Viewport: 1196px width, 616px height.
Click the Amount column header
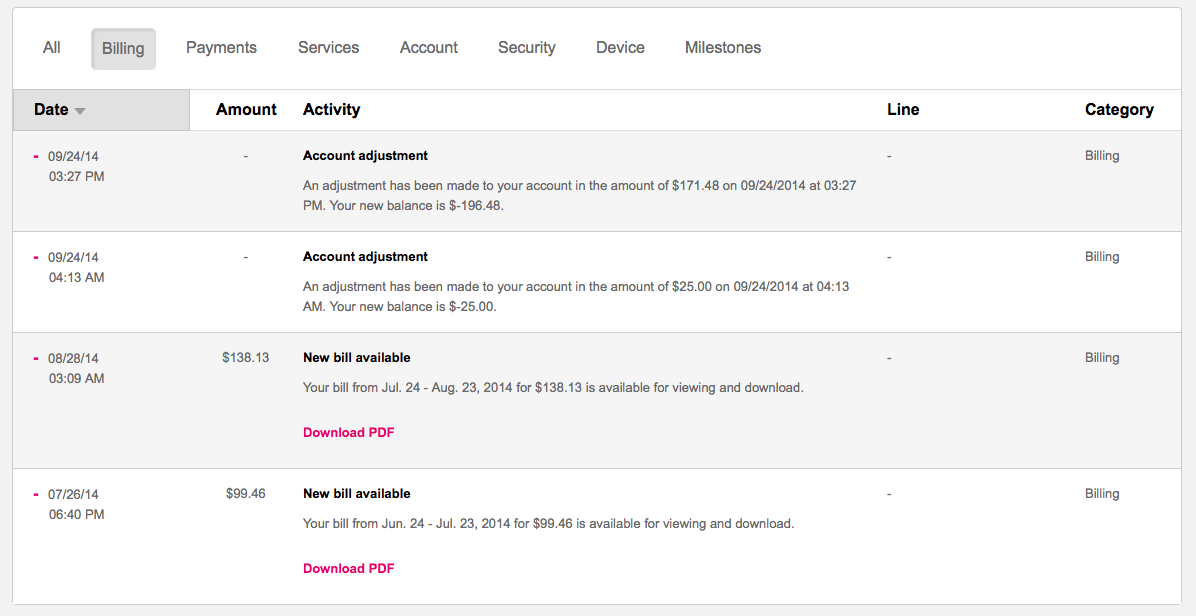246,110
